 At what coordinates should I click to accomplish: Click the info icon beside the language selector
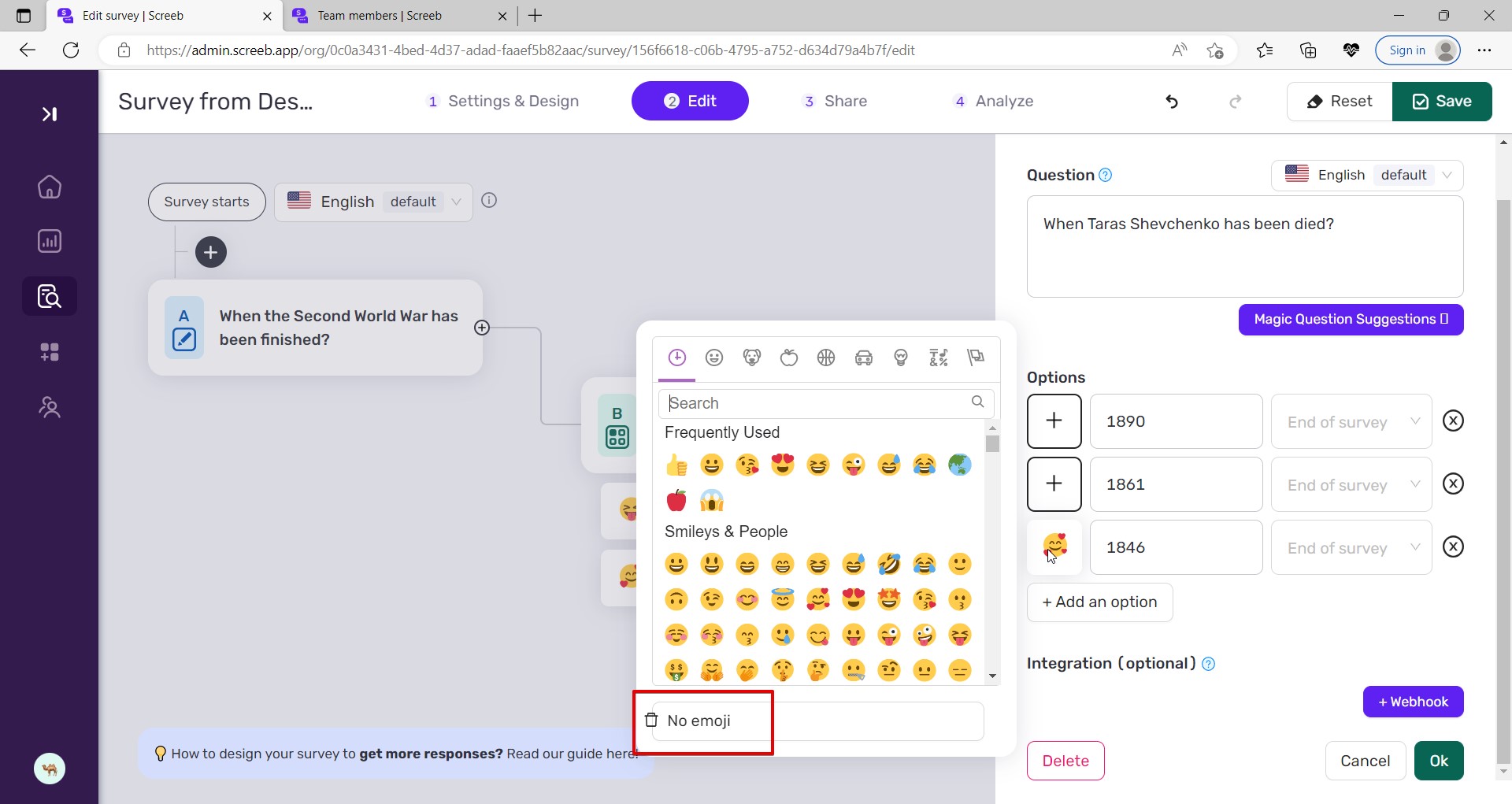[x=489, y=201]
